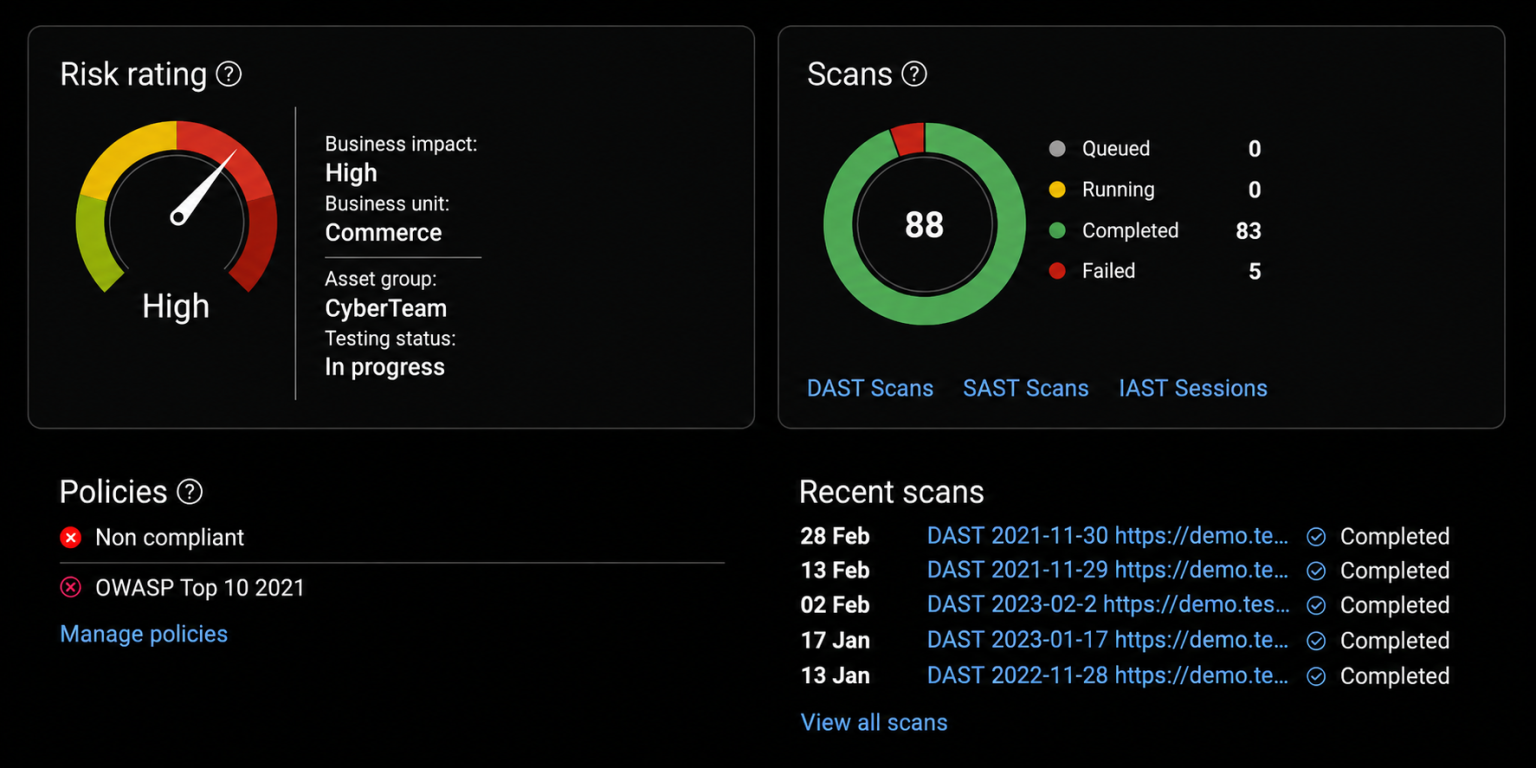Image resolution: width=1536 pixels, height=768 pixels.
Task: Open the DAST 2023-02-2 scan link
Action: click(1108, 605)
